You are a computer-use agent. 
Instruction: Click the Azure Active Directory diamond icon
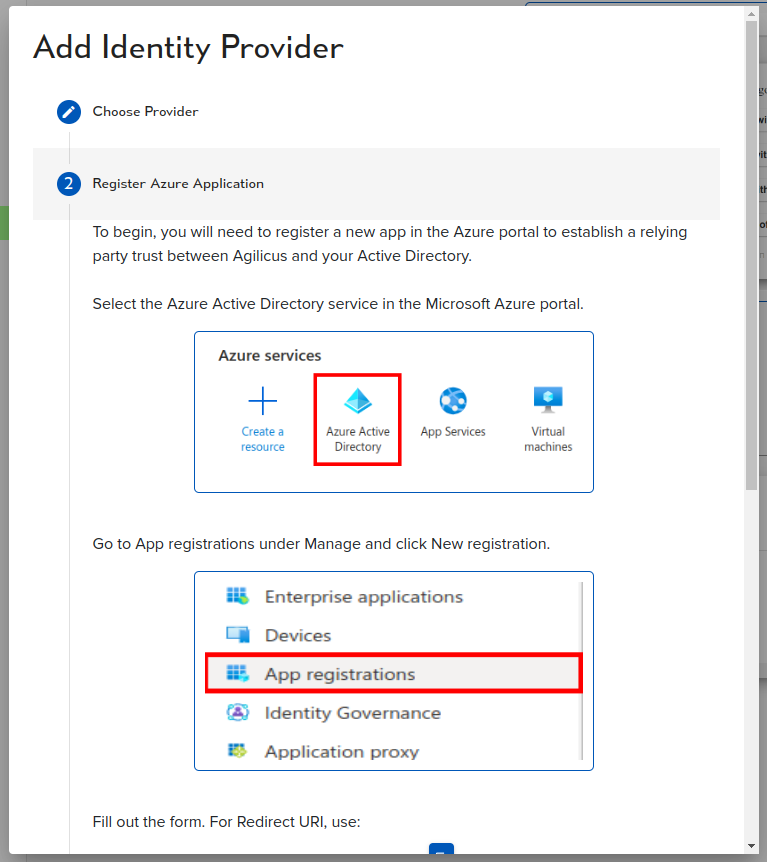click(358, 400)
